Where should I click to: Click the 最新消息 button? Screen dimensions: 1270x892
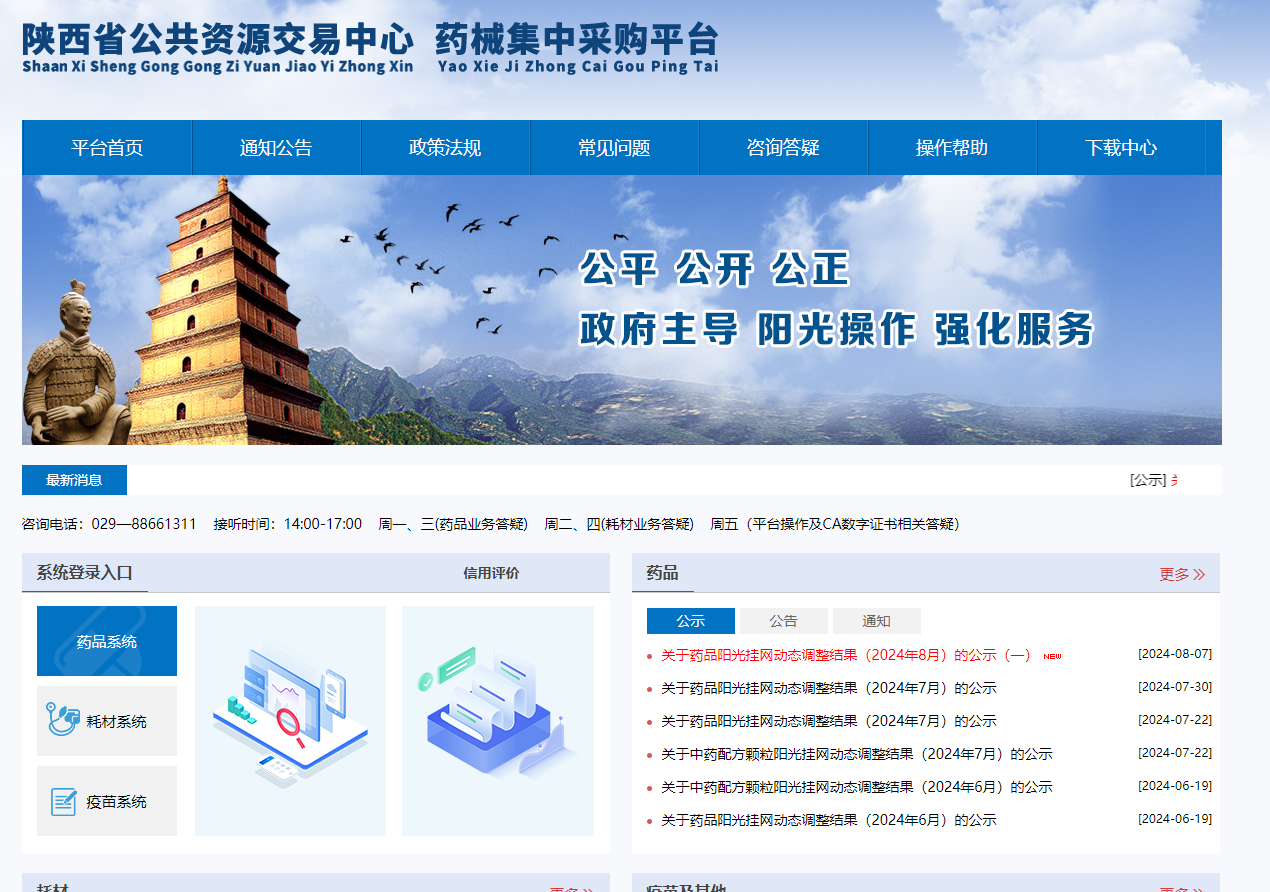click(x=73, y=480)
